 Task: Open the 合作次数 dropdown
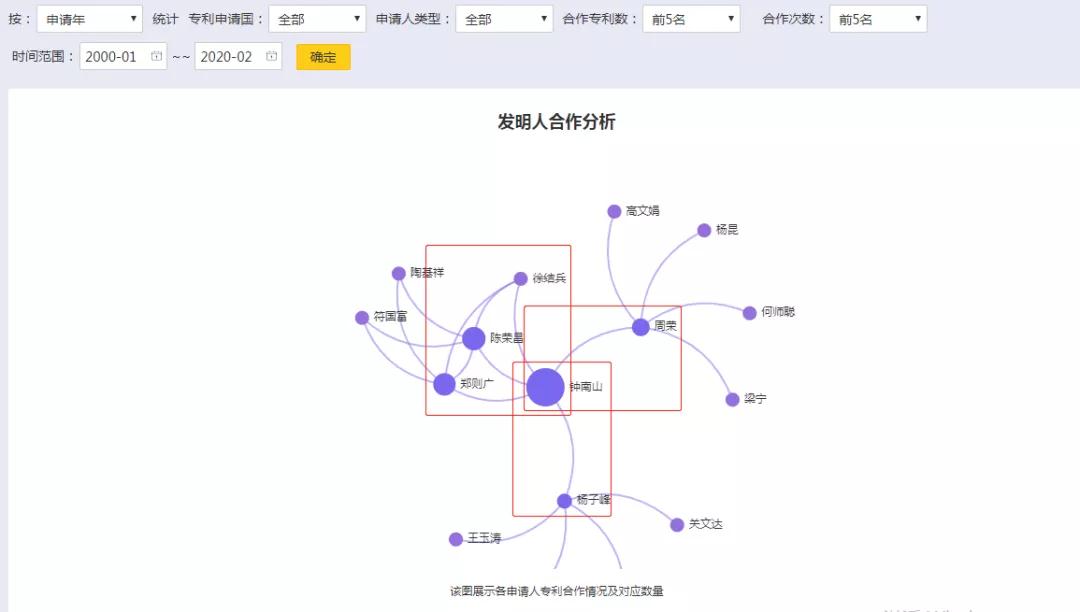877,18
